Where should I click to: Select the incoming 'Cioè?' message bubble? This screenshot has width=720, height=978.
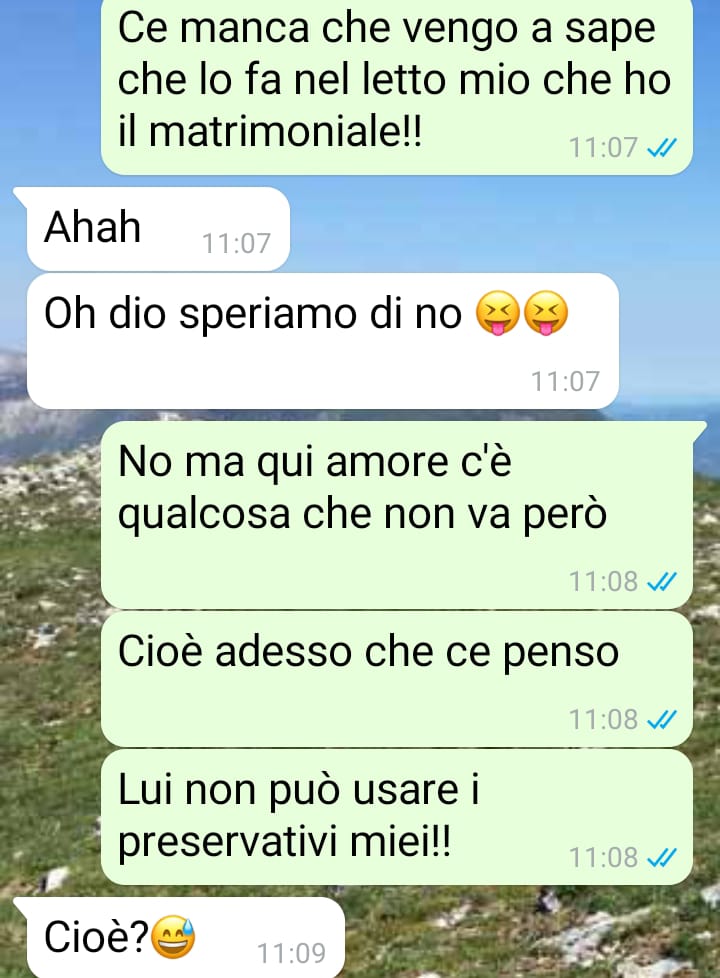pyautogui.click(x=179, y=937)
